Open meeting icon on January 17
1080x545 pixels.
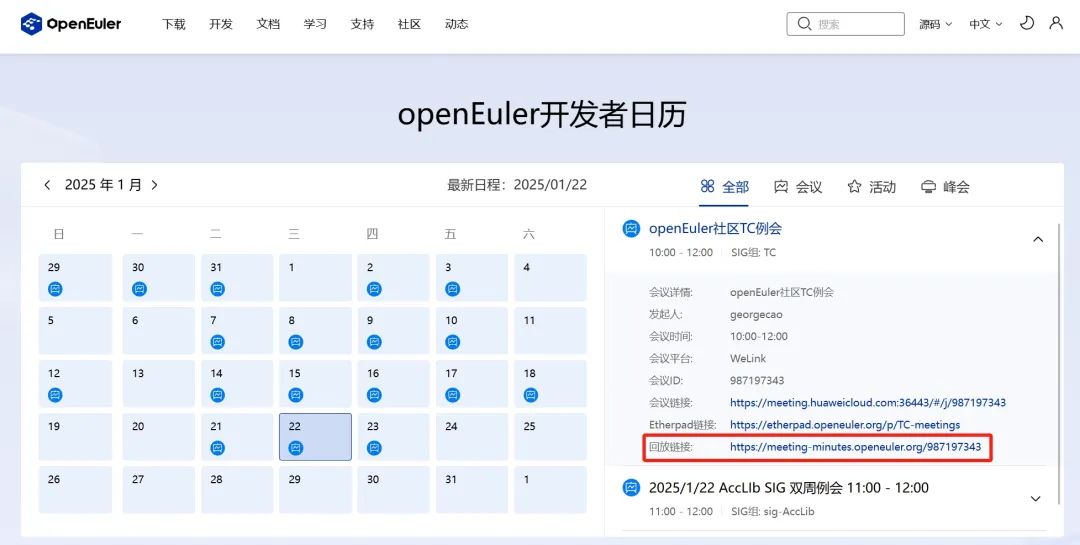click(x=453, y=395)
